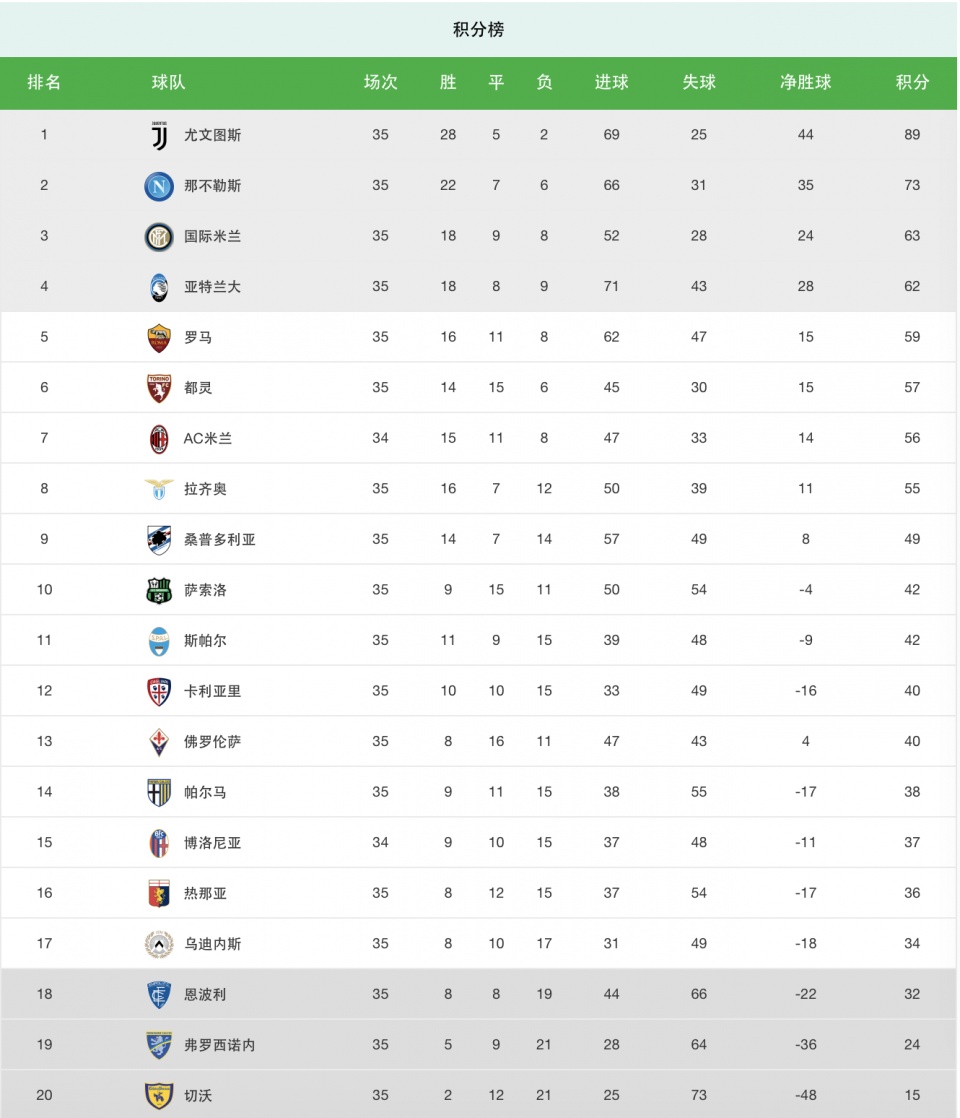960x1118 pixels.
Task: Click the Parma striped shield logo
Action: pyautogui.click(x=159, y=793)
